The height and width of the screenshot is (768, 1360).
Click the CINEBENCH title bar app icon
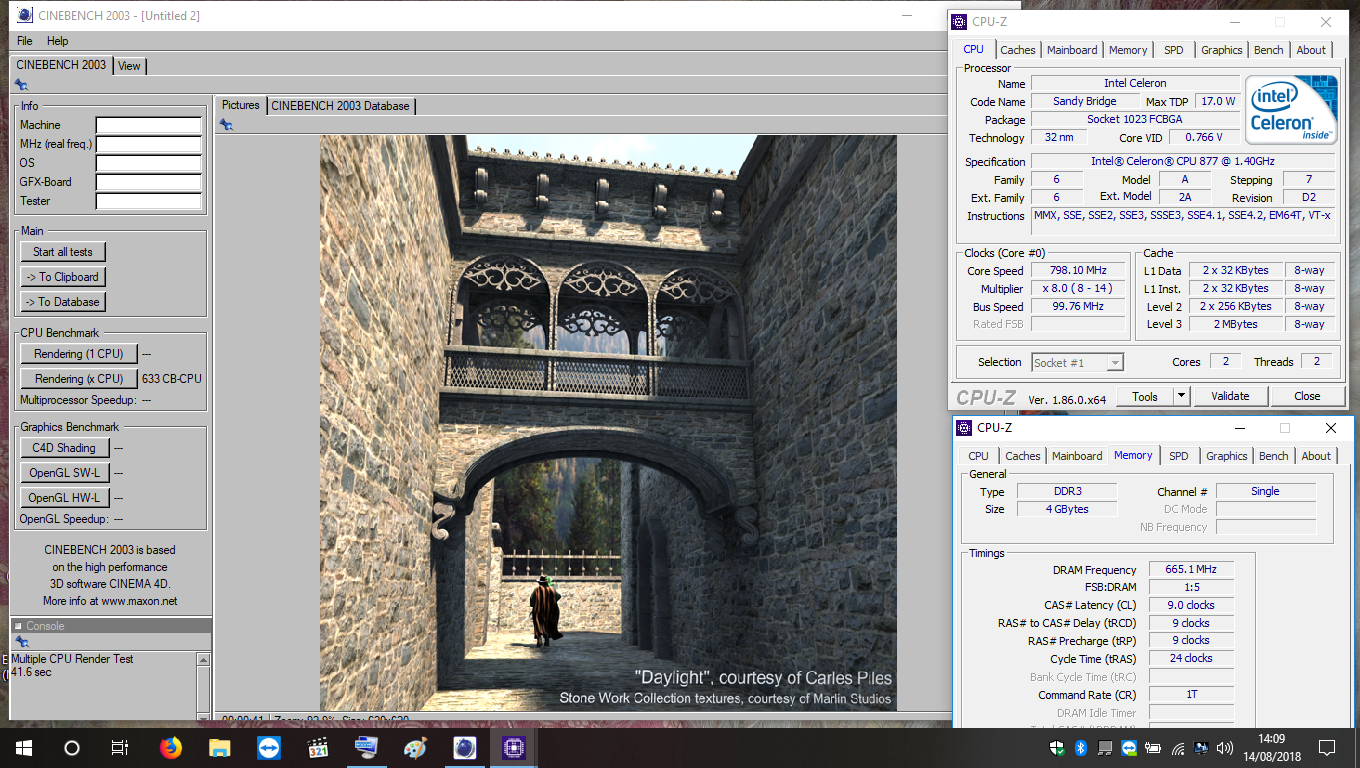24,16
